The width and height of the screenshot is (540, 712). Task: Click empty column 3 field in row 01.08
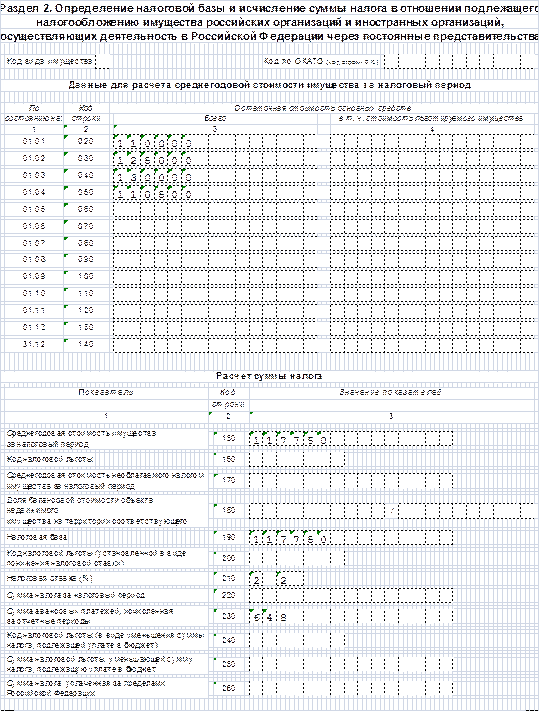pos(215,260)
